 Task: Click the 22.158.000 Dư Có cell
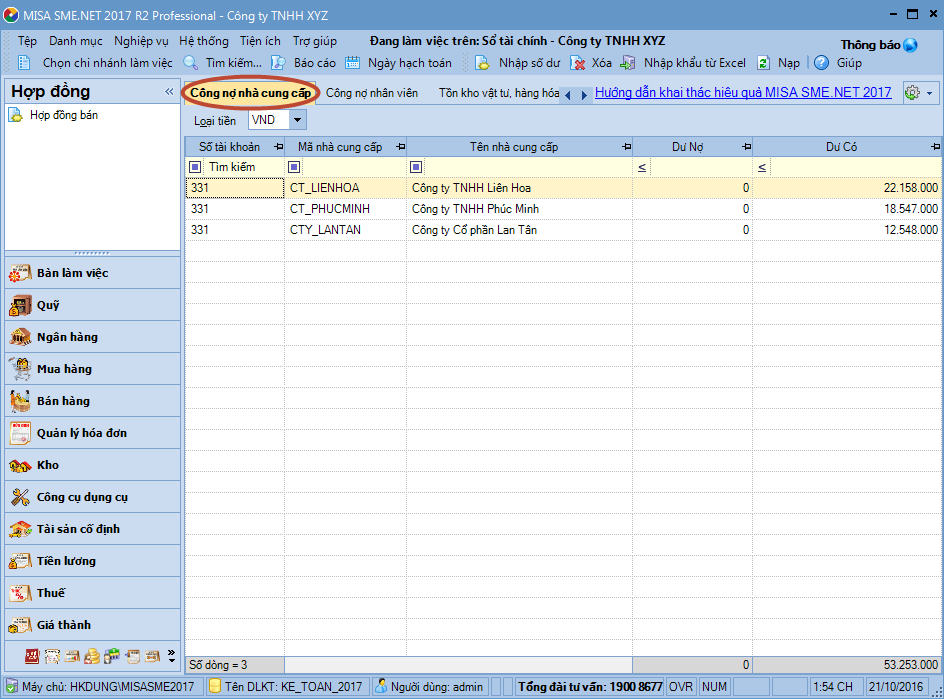click(847, 188)
